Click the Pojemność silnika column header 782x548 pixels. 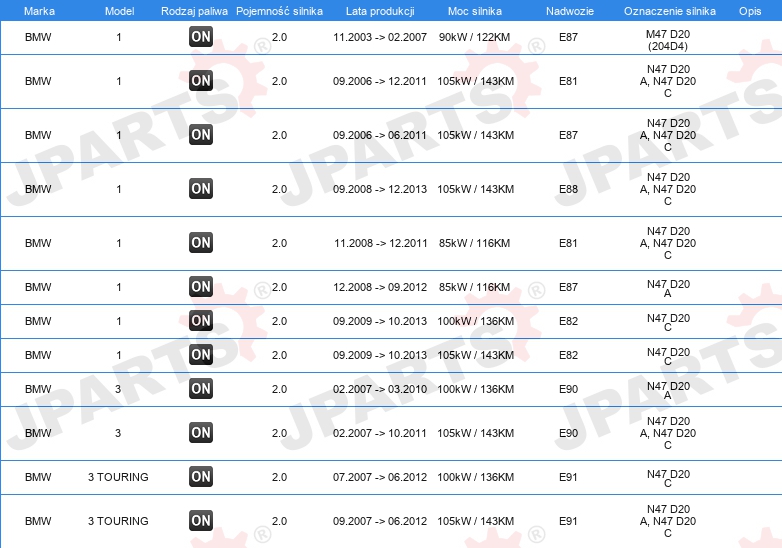279,11
